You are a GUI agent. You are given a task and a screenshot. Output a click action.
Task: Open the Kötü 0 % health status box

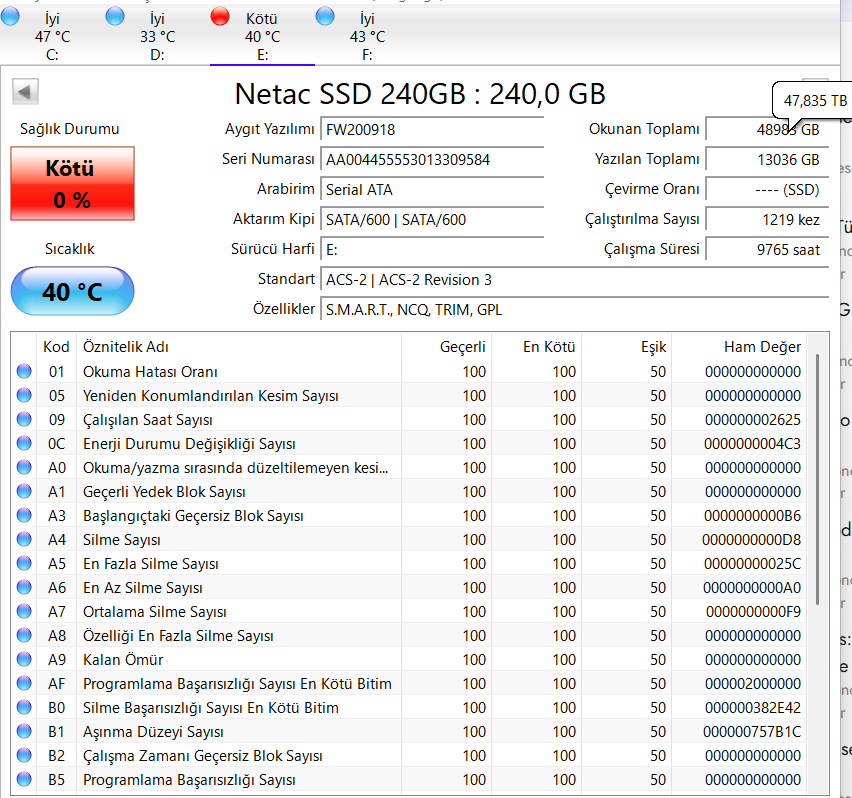(72, 184)
